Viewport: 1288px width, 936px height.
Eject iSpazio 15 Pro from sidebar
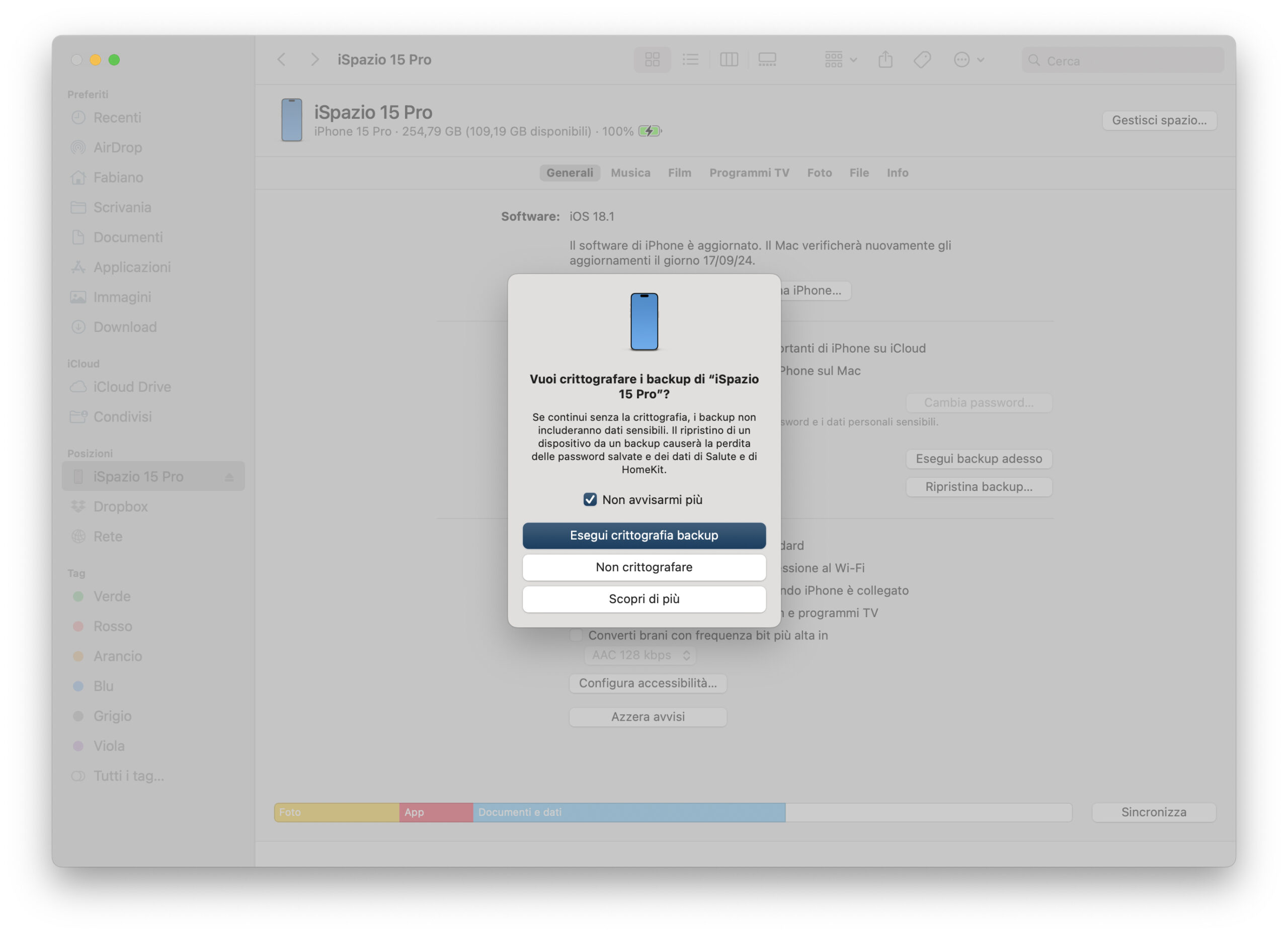click(x=229, y=477)
